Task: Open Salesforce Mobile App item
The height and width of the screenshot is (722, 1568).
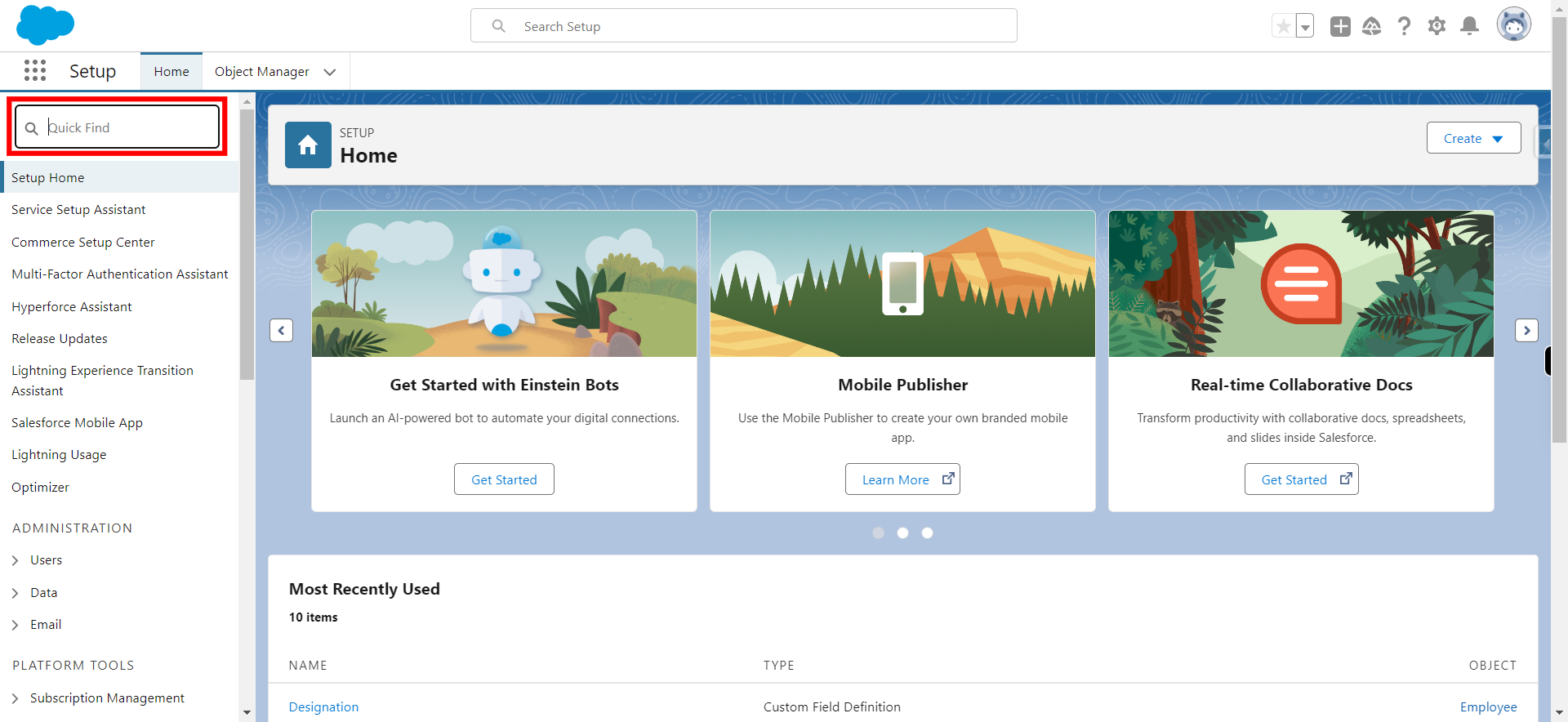Action: pos(77,423)
